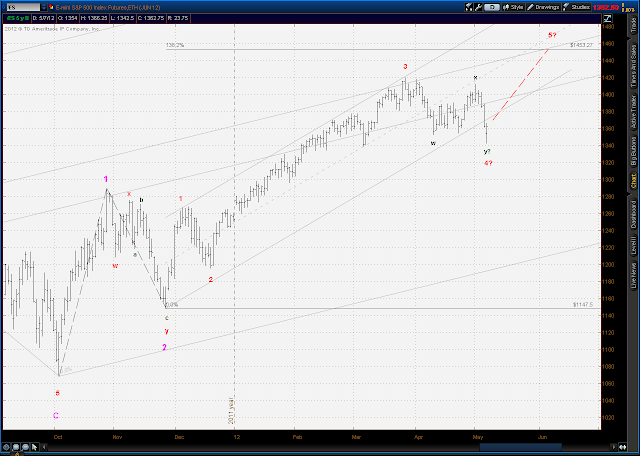Click the flask icon beside Studies
This screenshot has height=456, width=640.
click(x=566, y=7)
